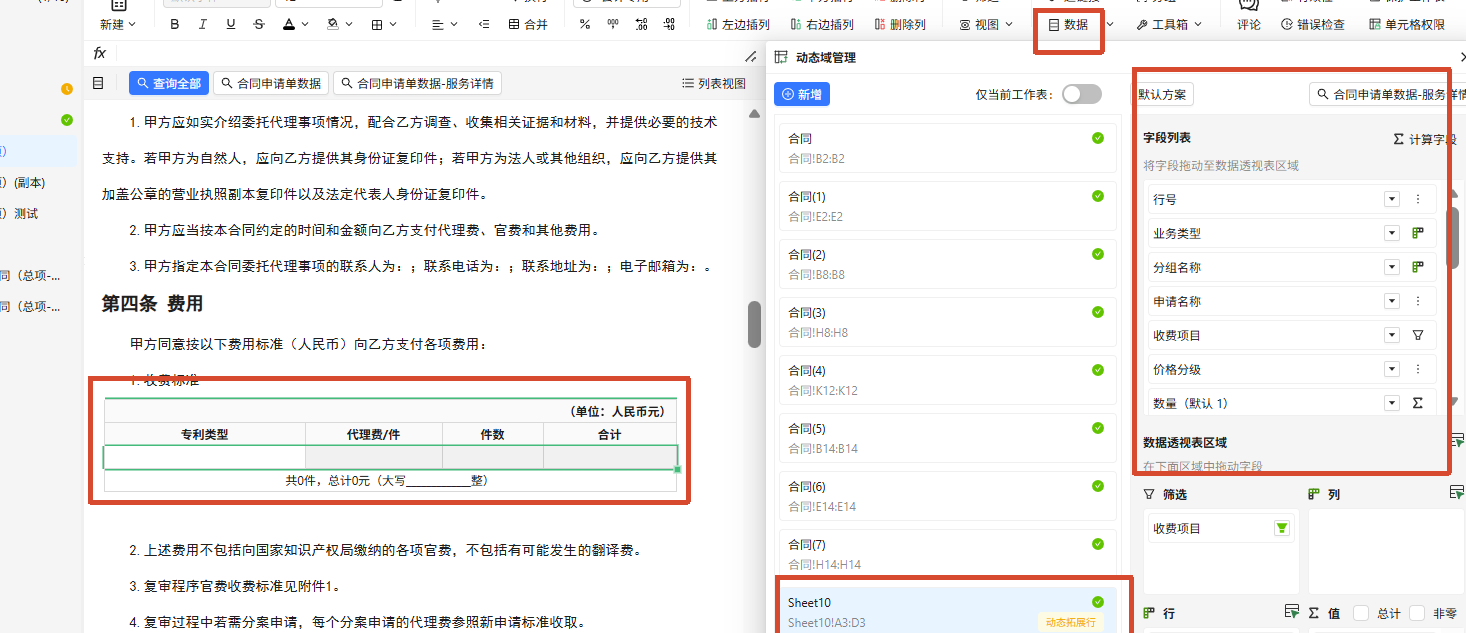1466x633 pixels.
Task: Click the panel icon left of 查询全部
Action: pos(98,83)
